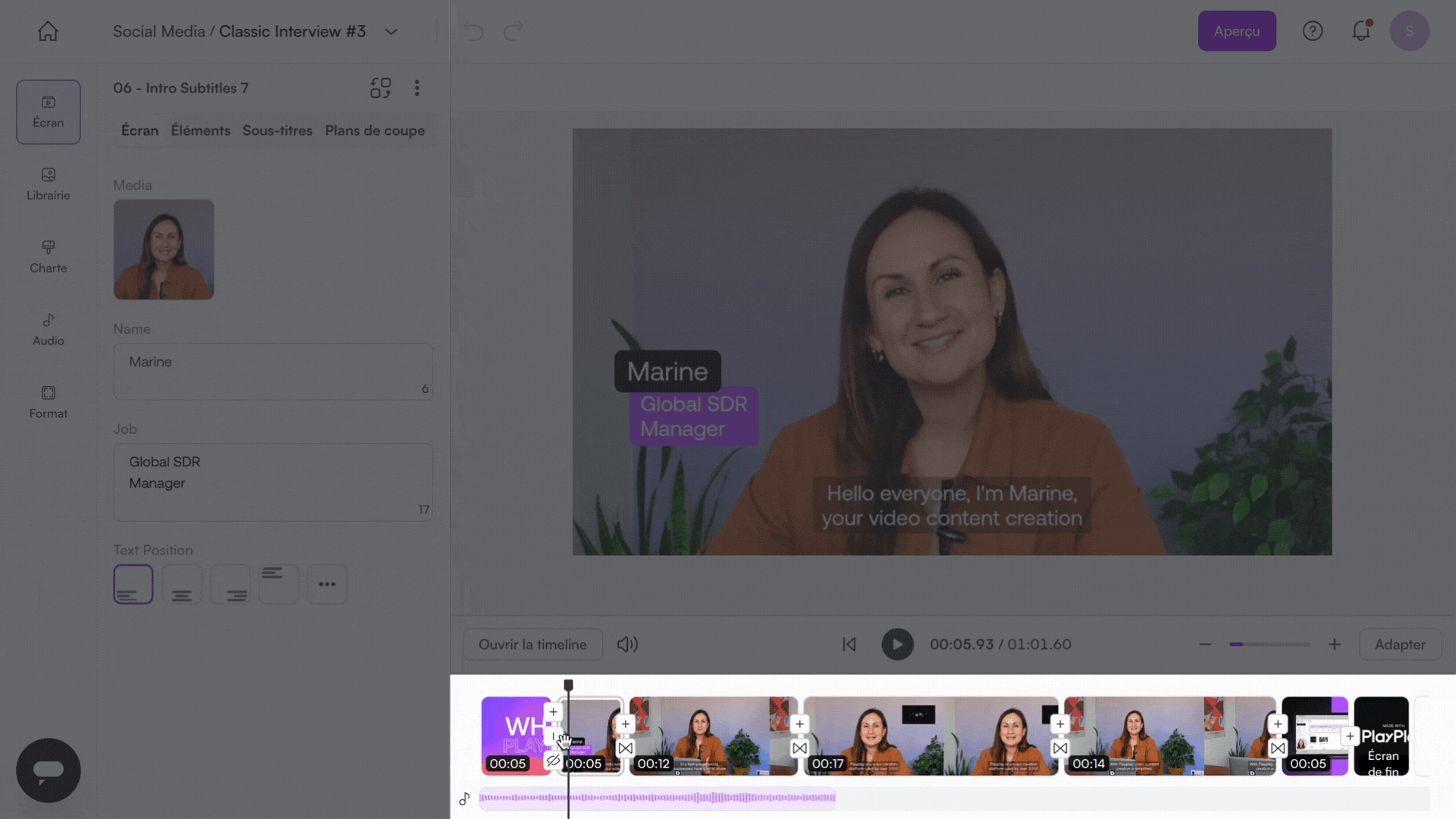Open the help question mark icon
Screen dimensions: 1456x819
[1312, 31]
